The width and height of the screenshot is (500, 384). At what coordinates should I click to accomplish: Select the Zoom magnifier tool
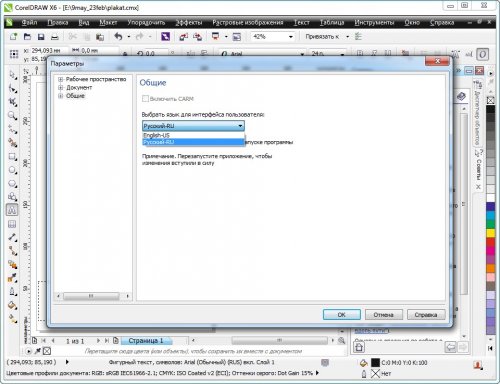12,116
